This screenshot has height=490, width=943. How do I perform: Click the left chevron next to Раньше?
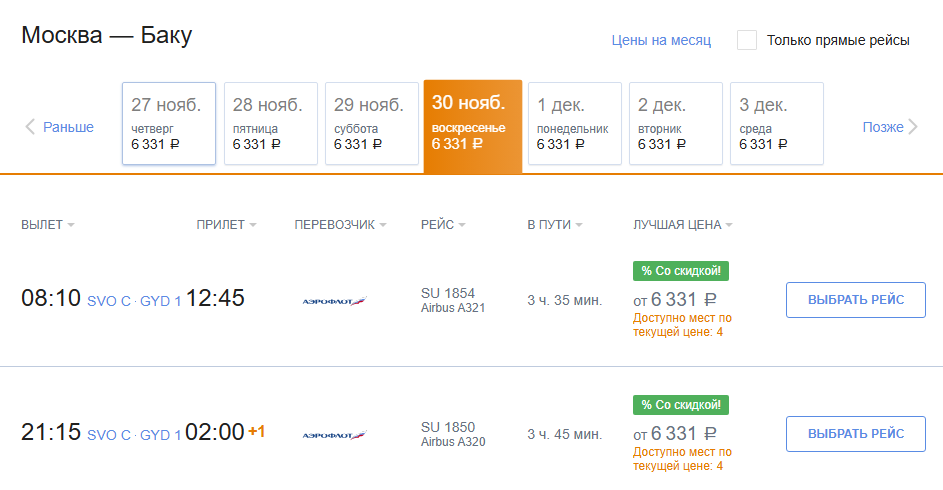(x=29, y=127)
